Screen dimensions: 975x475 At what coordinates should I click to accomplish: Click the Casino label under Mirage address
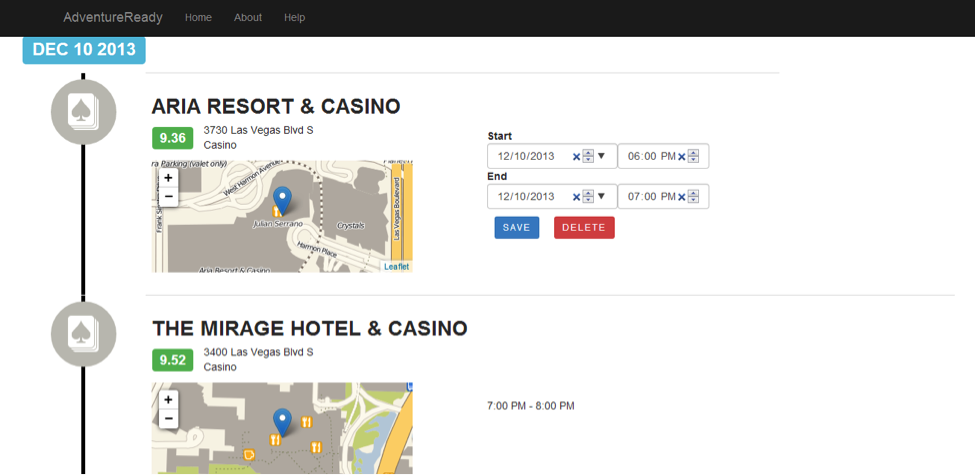pyautogui.click(x=220, y=367)
